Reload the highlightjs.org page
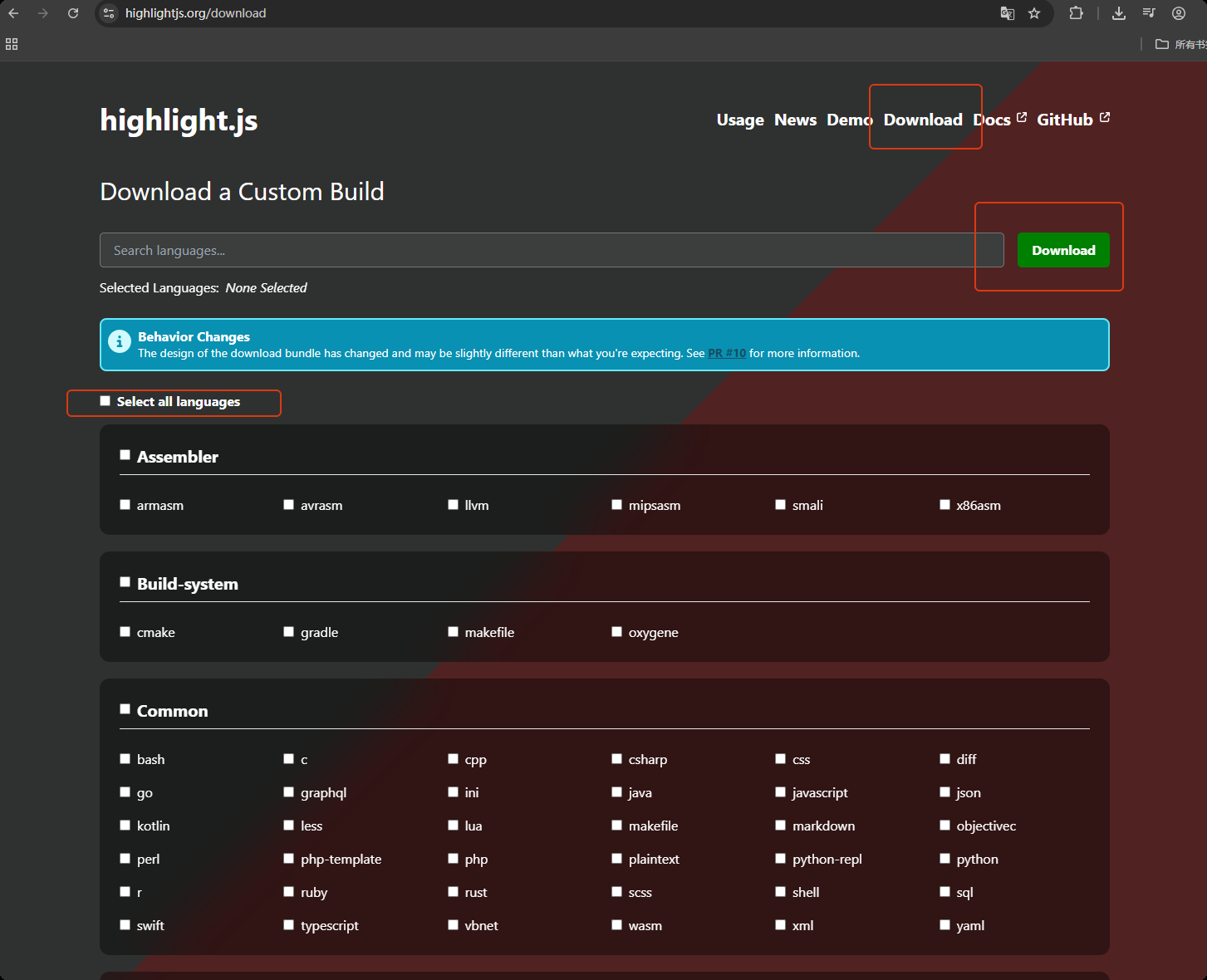Screen dimensions: 1207x980 [x=73, y=13]
